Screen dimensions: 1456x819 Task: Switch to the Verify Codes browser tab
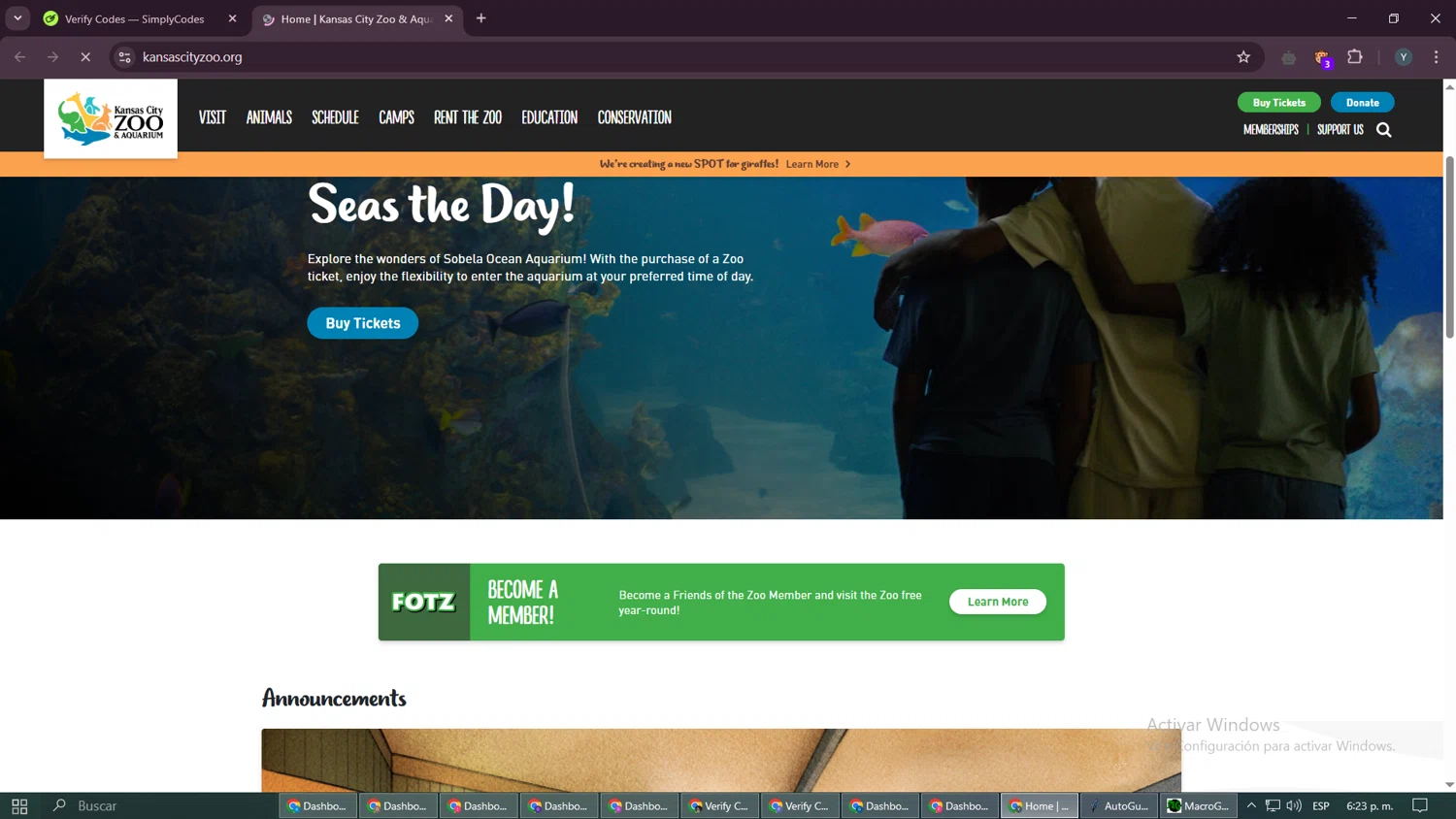pyautogui.click(x=135, y=18)
